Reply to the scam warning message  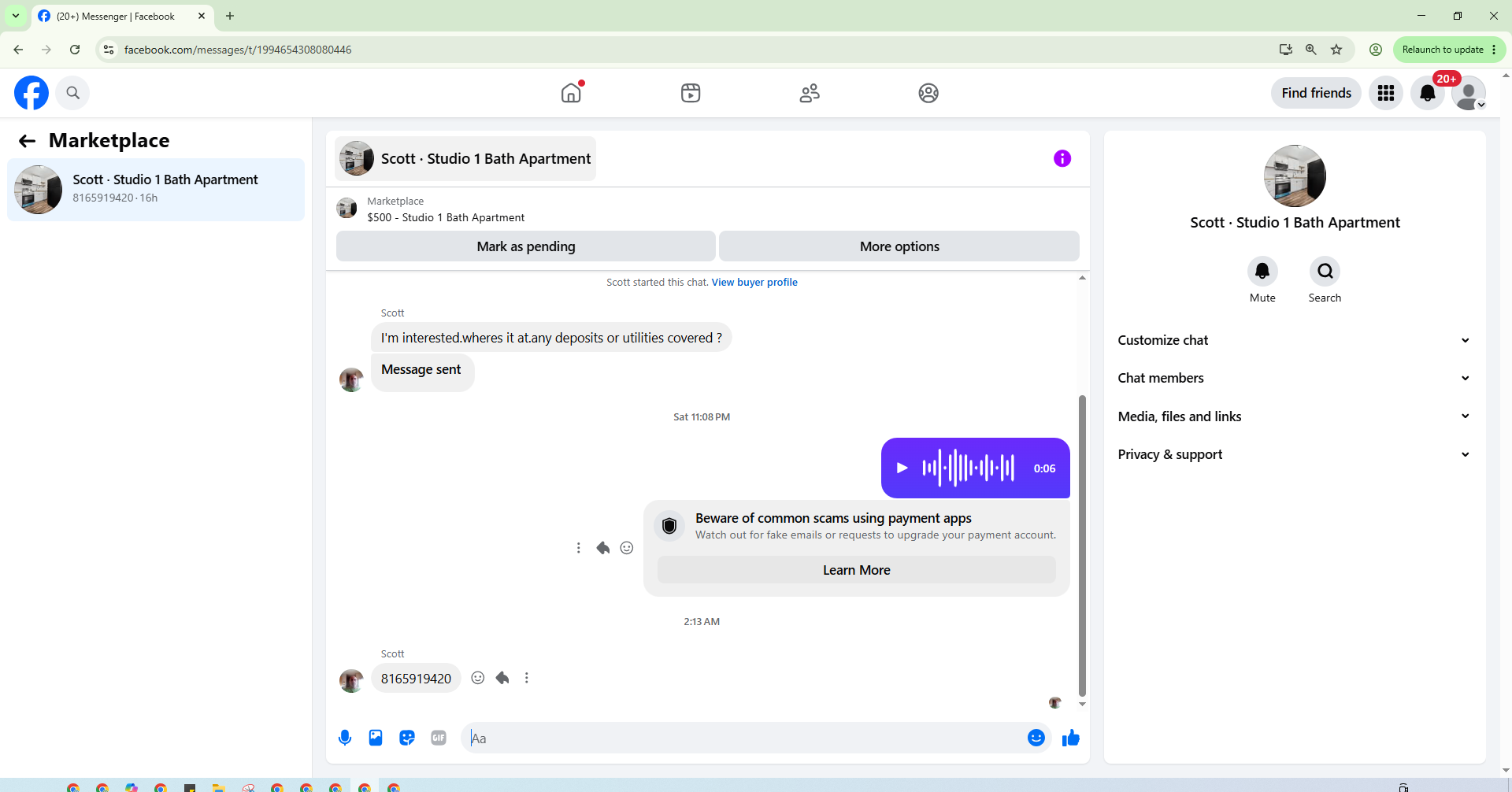tap(603, 548)
